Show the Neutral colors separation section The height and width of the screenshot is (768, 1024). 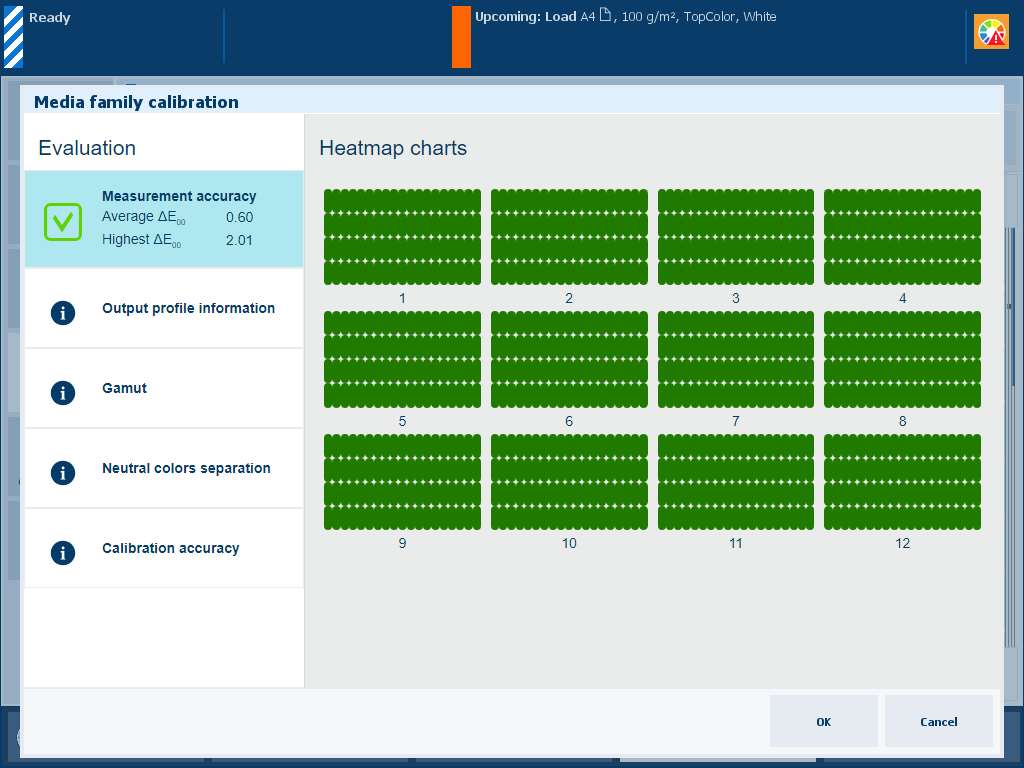point(186,468)
